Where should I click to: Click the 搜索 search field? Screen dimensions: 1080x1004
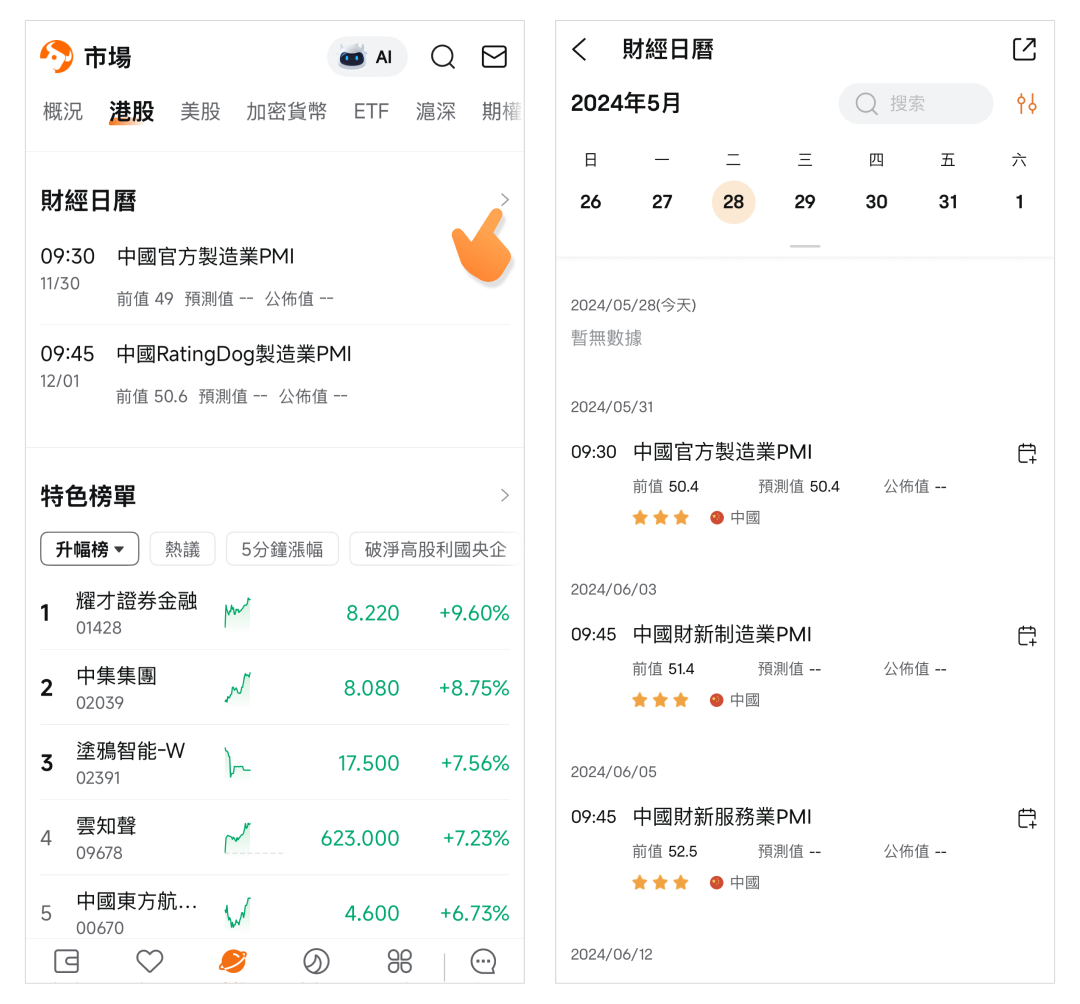(915, 104)
